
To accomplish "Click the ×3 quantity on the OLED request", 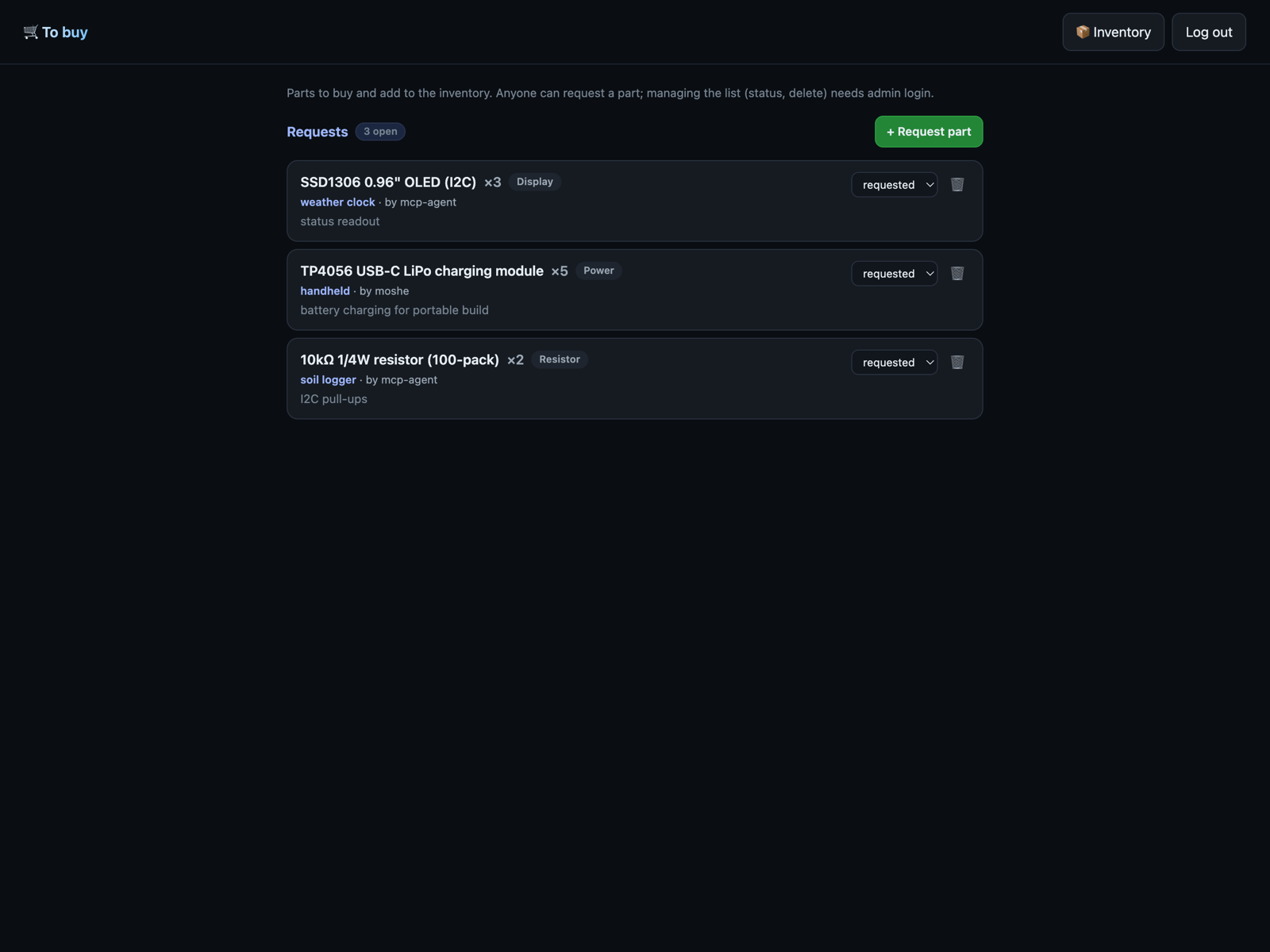I will point(493,182).
